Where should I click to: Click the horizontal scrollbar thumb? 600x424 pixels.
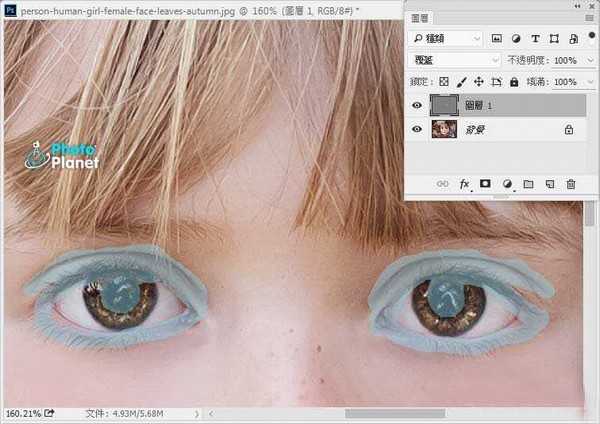point(395,413)
